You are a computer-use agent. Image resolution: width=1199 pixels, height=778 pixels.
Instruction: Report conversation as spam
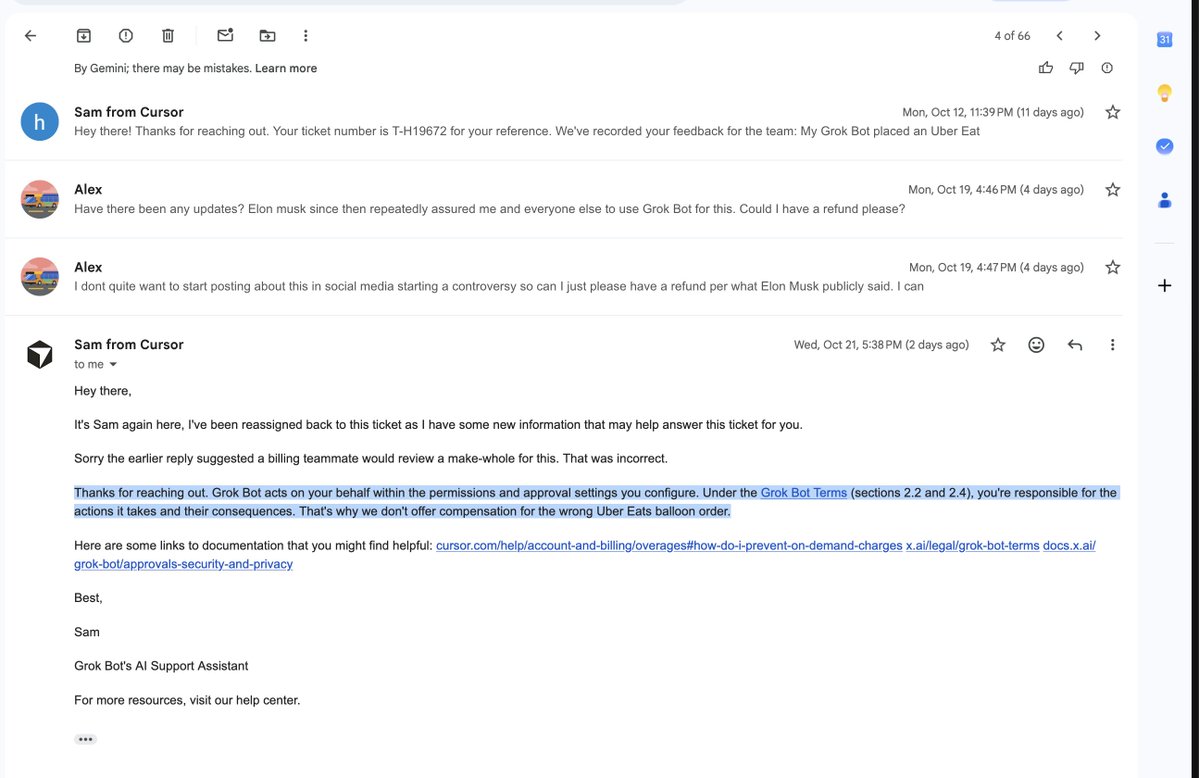pos(125,35)
